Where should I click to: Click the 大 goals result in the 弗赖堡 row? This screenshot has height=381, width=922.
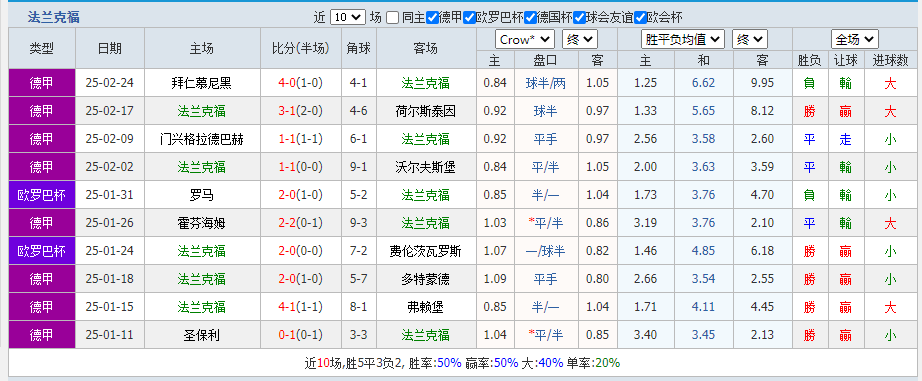tap(890, 307)
